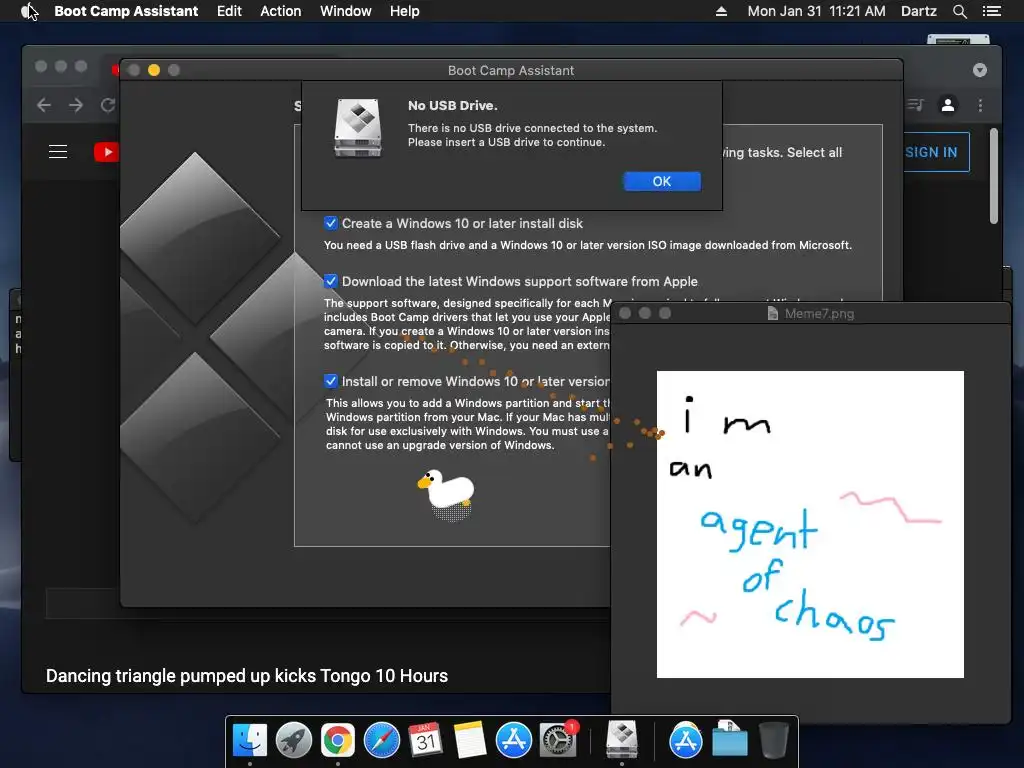The image size is (1024, 768).
Task: Click the Boot Camp drive icon in the dialog
Action: pyautogui.click(x=357, y=128)
